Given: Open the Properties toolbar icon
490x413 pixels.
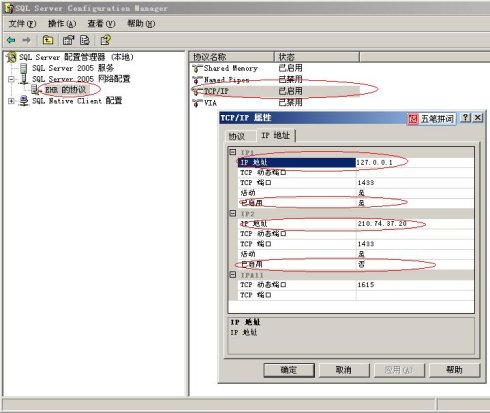Looking at the screenshot, I should click(69, 40).
